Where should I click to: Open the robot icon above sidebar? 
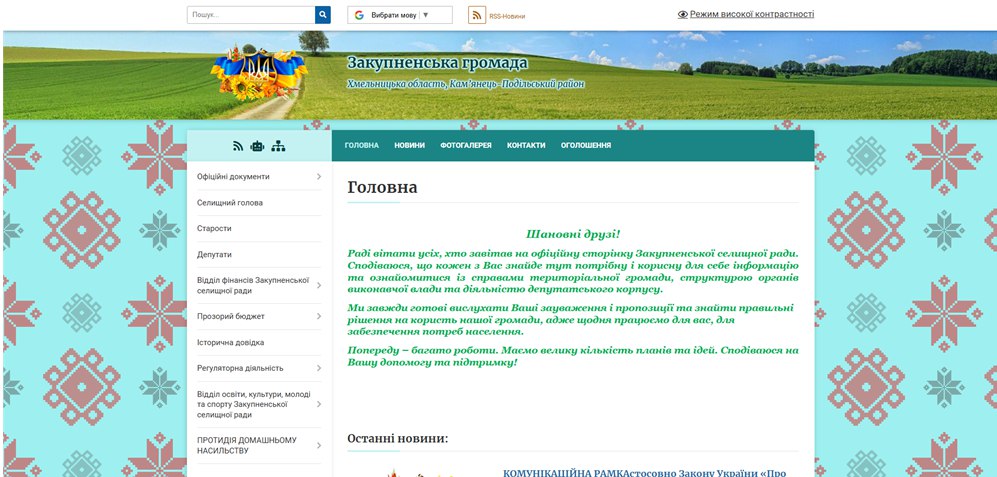[257, 146]
